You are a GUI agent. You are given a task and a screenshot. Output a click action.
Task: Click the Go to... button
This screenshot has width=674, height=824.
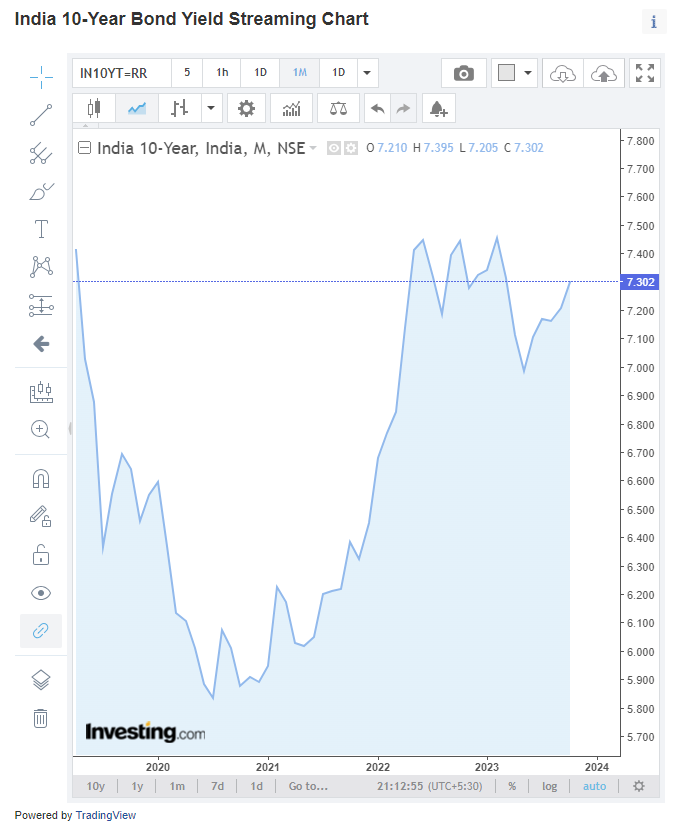pos(308,786)
